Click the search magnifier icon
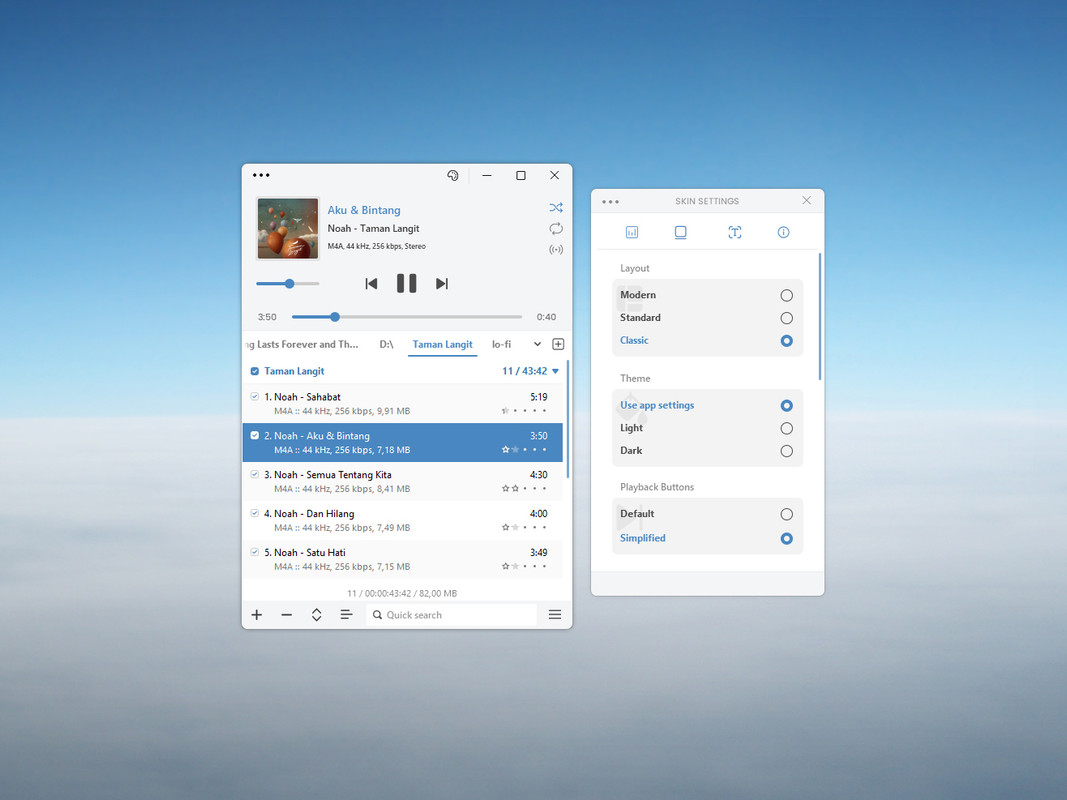Viewport: 1067px width, 800px height. point(377,615)
